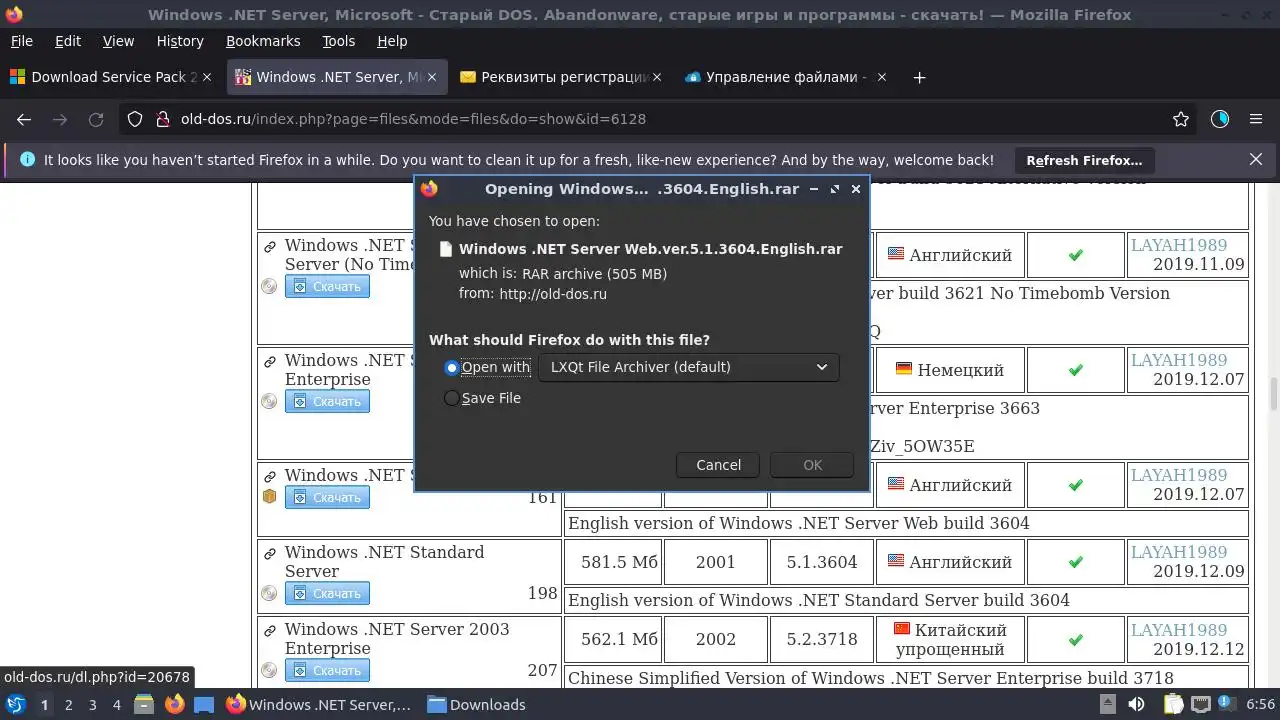Select the Open with radio button
The width and height of the screenshot is (1280, 720).
[452, 368]
